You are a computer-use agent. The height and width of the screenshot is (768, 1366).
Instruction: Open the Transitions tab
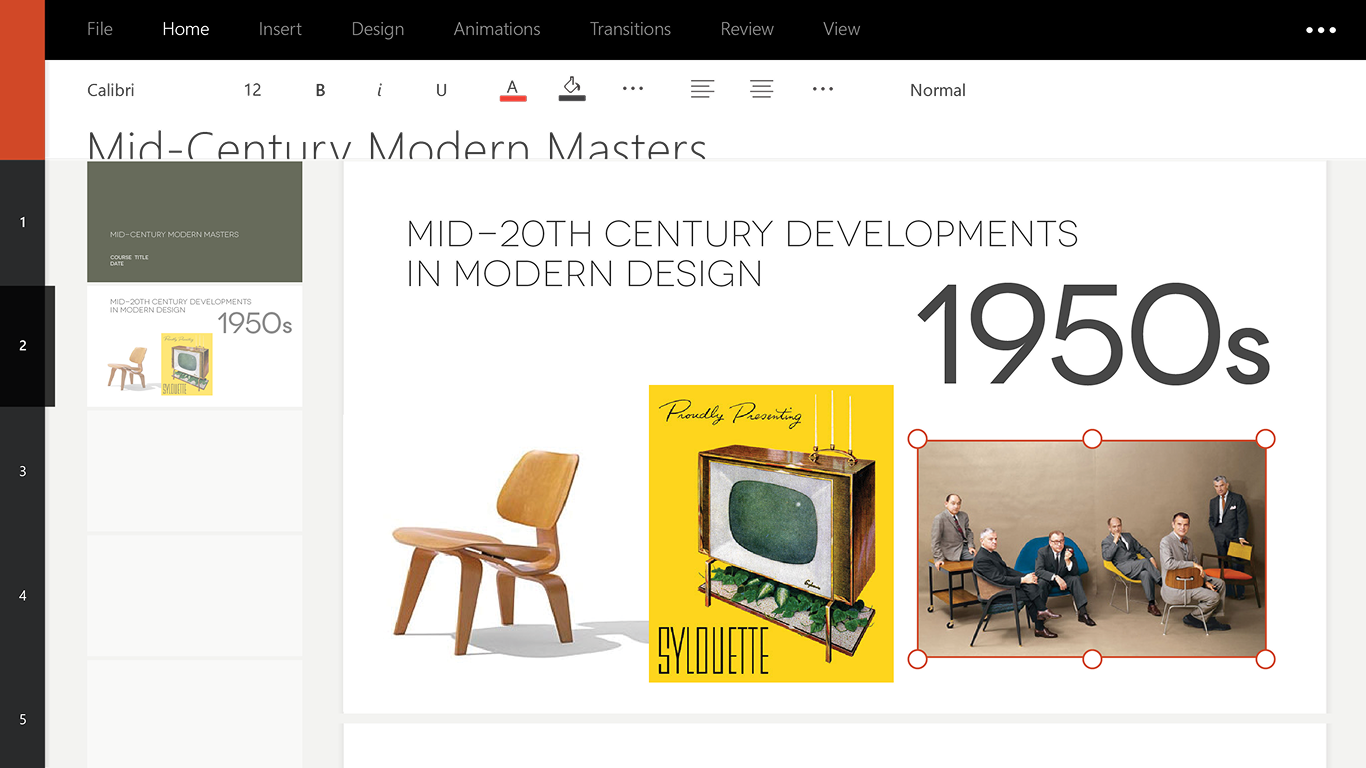pos(630,29)
